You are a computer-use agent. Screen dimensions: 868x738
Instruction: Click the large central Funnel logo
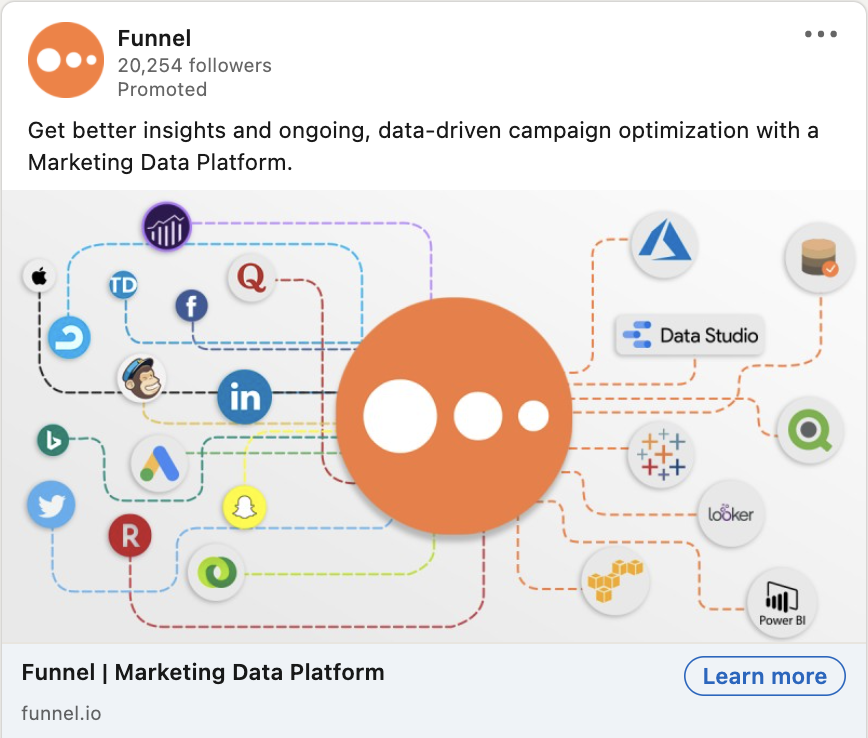pos(455,414)
